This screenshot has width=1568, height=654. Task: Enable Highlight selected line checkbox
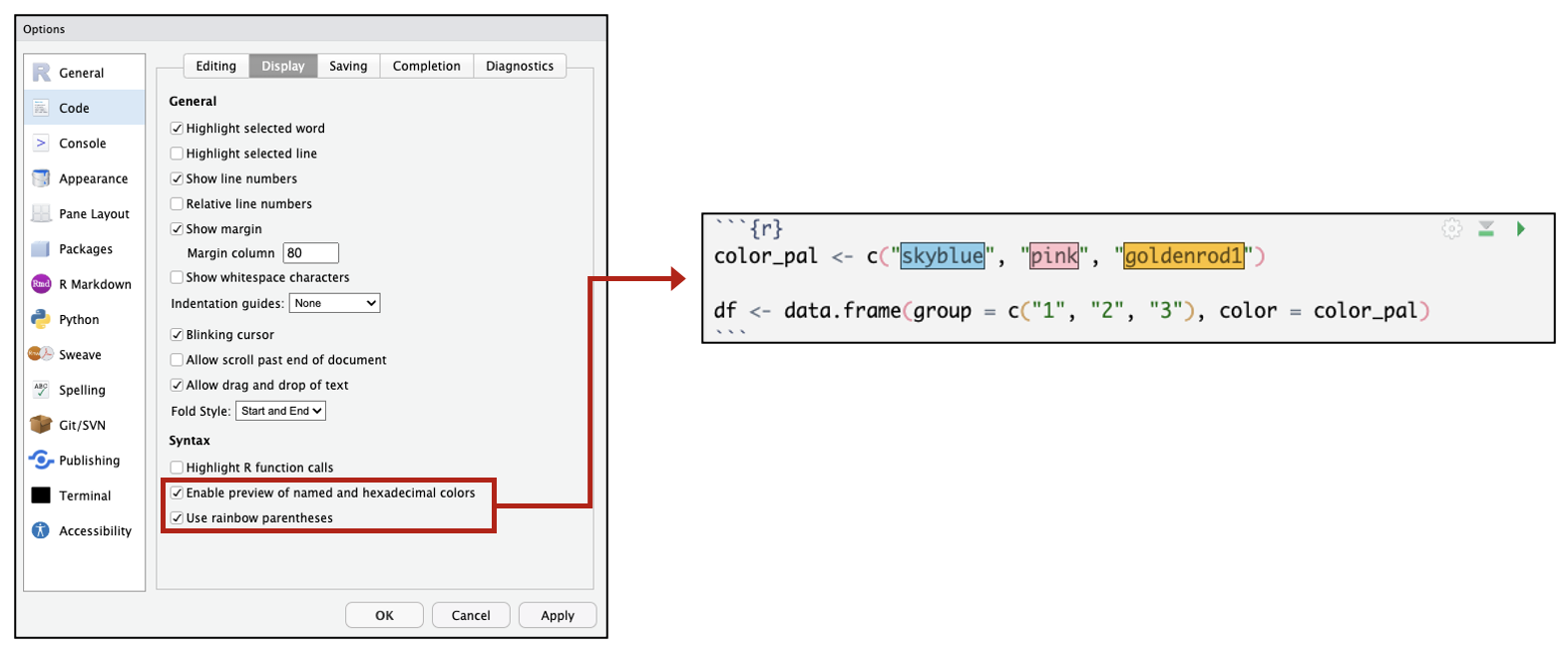coord(177,154)
